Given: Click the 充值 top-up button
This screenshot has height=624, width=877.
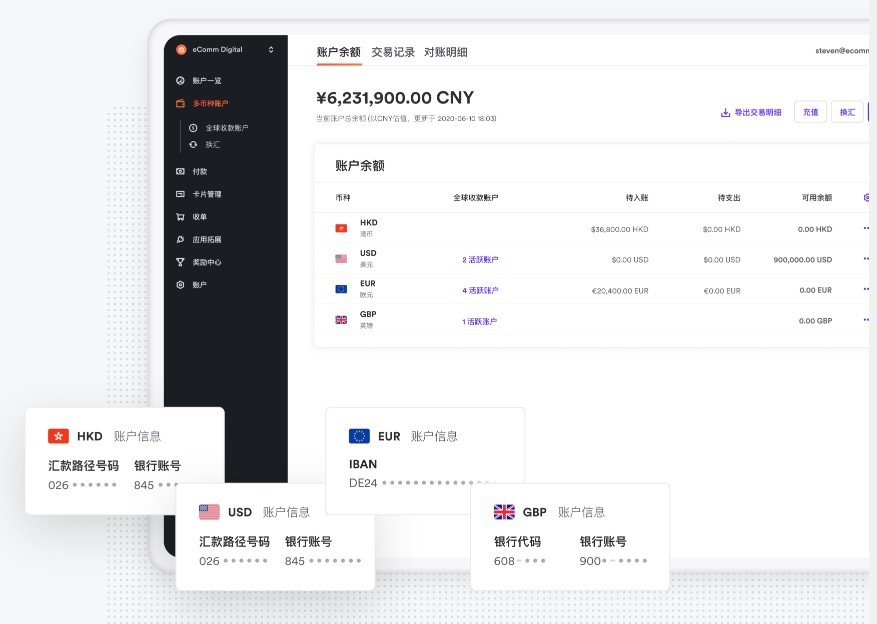Looking at the screenshot, I should (x=810, y=112).
